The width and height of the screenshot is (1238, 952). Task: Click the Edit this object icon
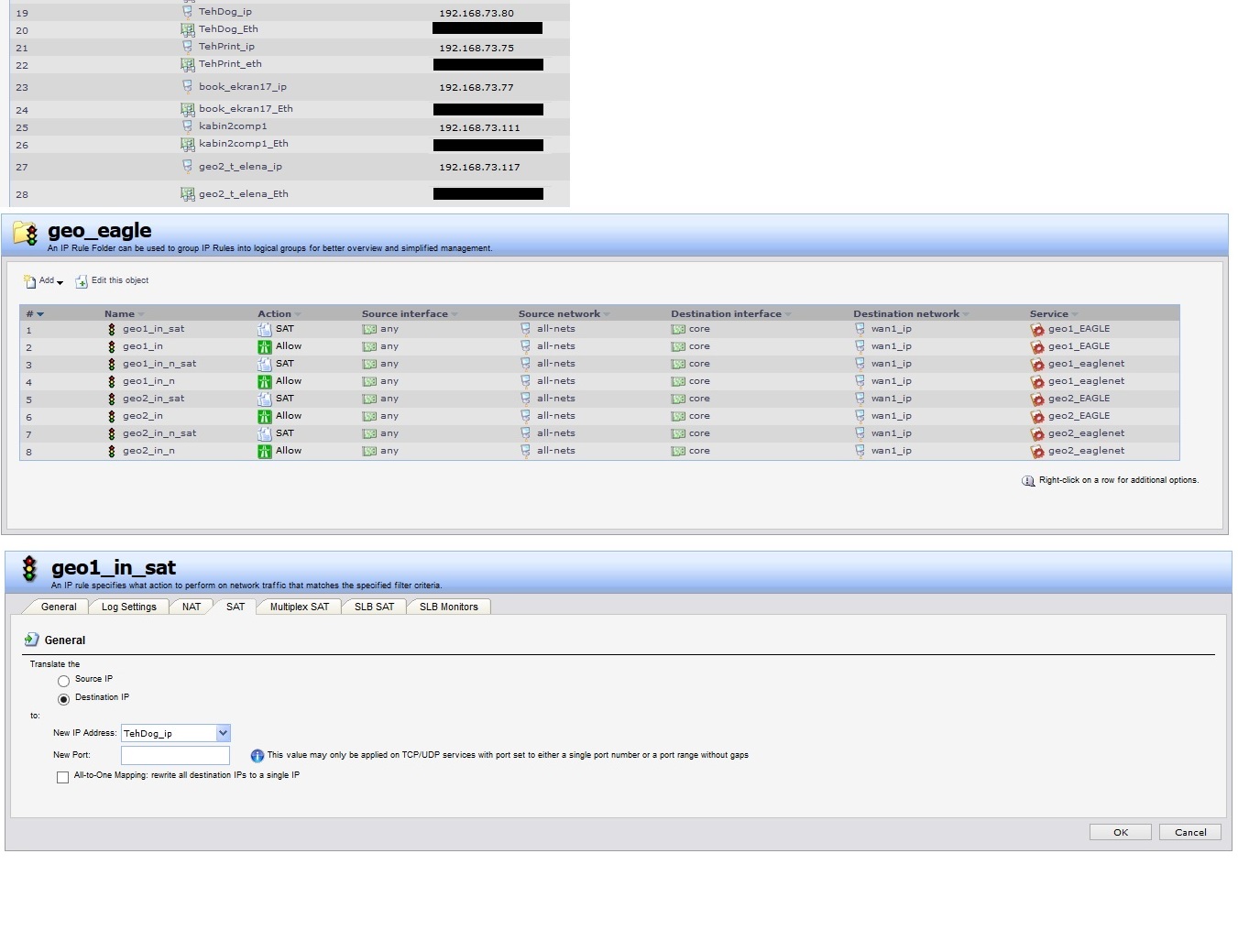click(x=82, y=281)
